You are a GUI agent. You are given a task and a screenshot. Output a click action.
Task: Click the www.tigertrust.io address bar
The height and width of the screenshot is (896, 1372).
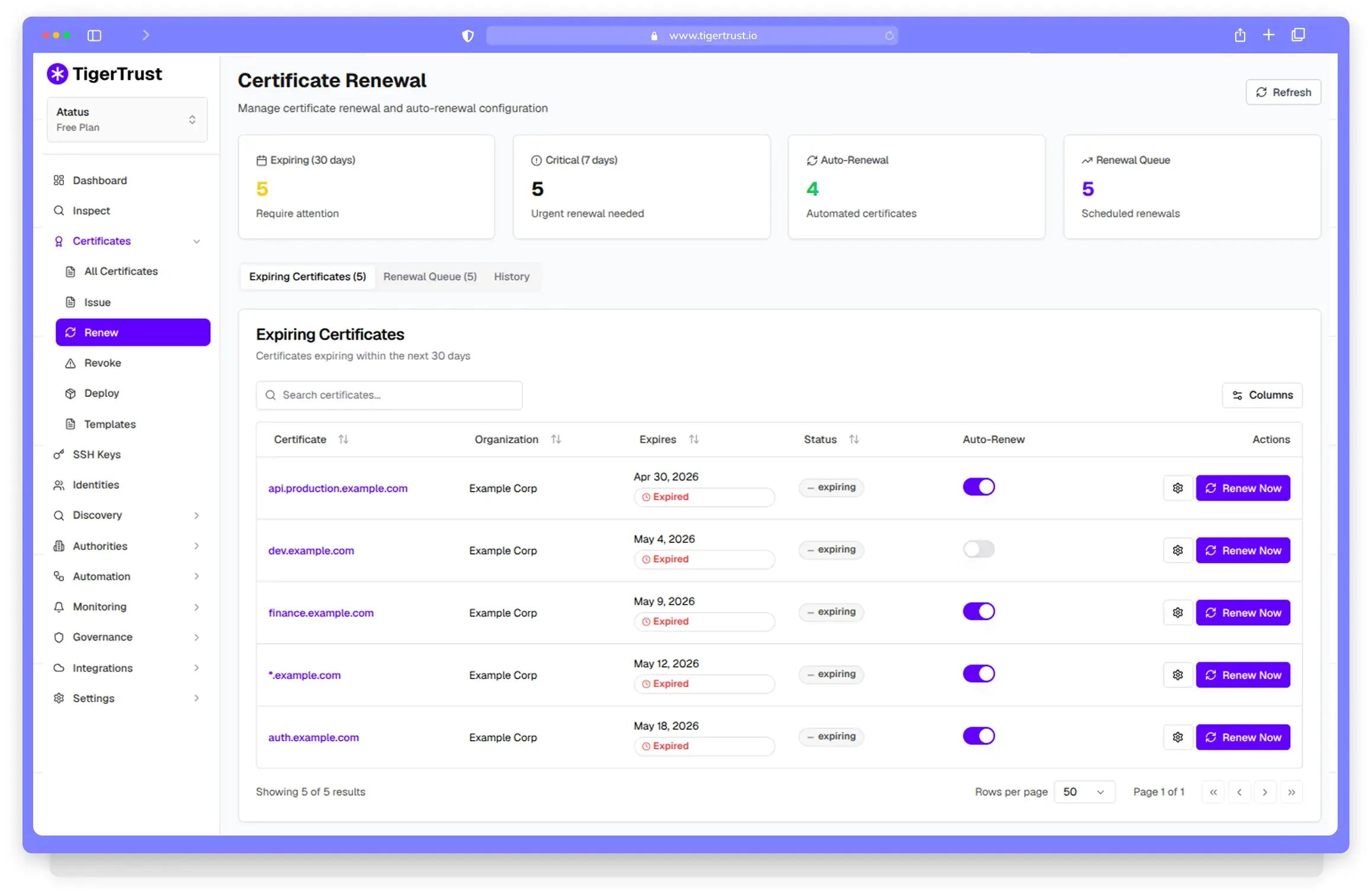click(692, 36)
